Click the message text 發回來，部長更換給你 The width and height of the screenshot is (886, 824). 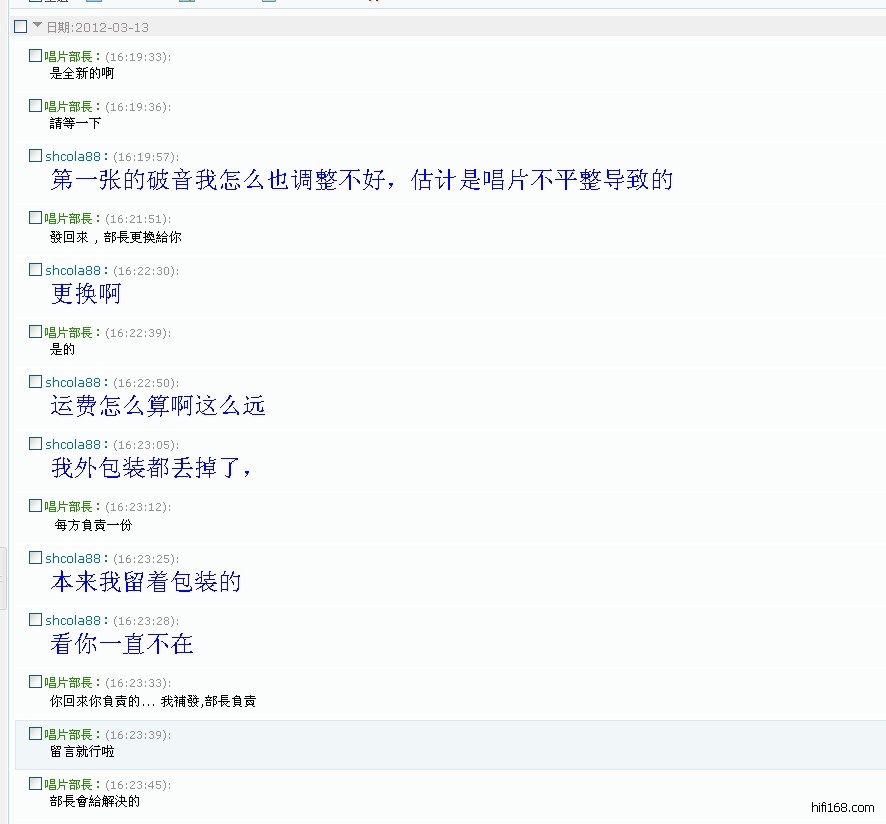[116, 237]
